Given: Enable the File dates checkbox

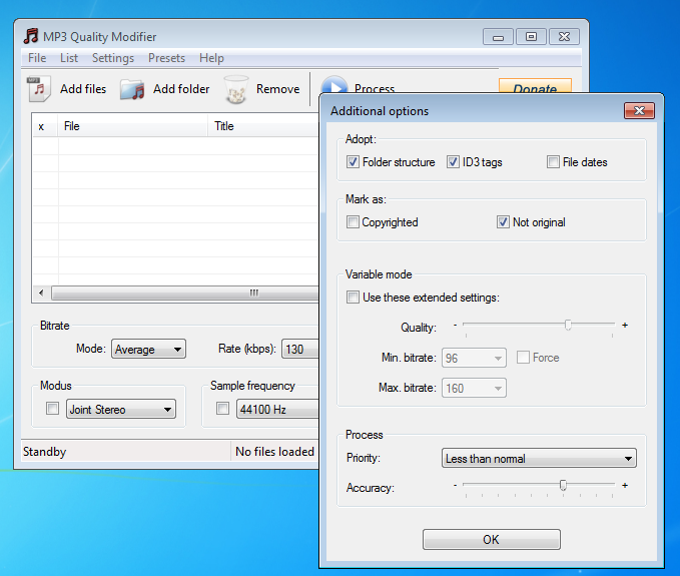Looking at the screenshot, I should pyautogui.click(x=553, y=162).
